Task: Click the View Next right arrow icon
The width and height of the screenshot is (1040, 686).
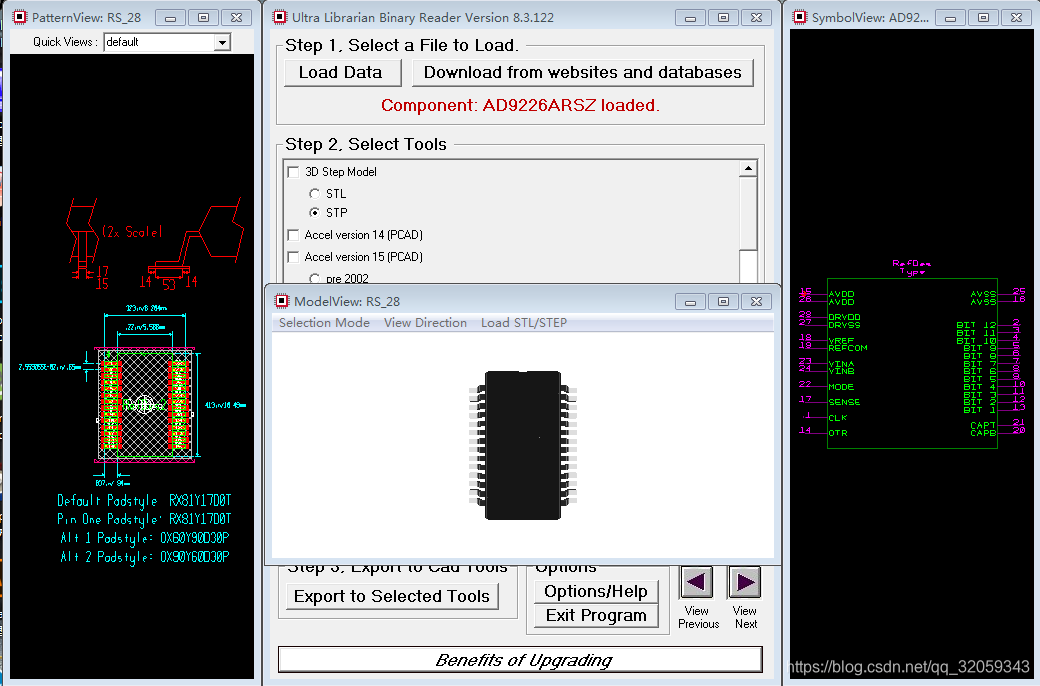Action: pyautogui.click(x=745, y=583)
